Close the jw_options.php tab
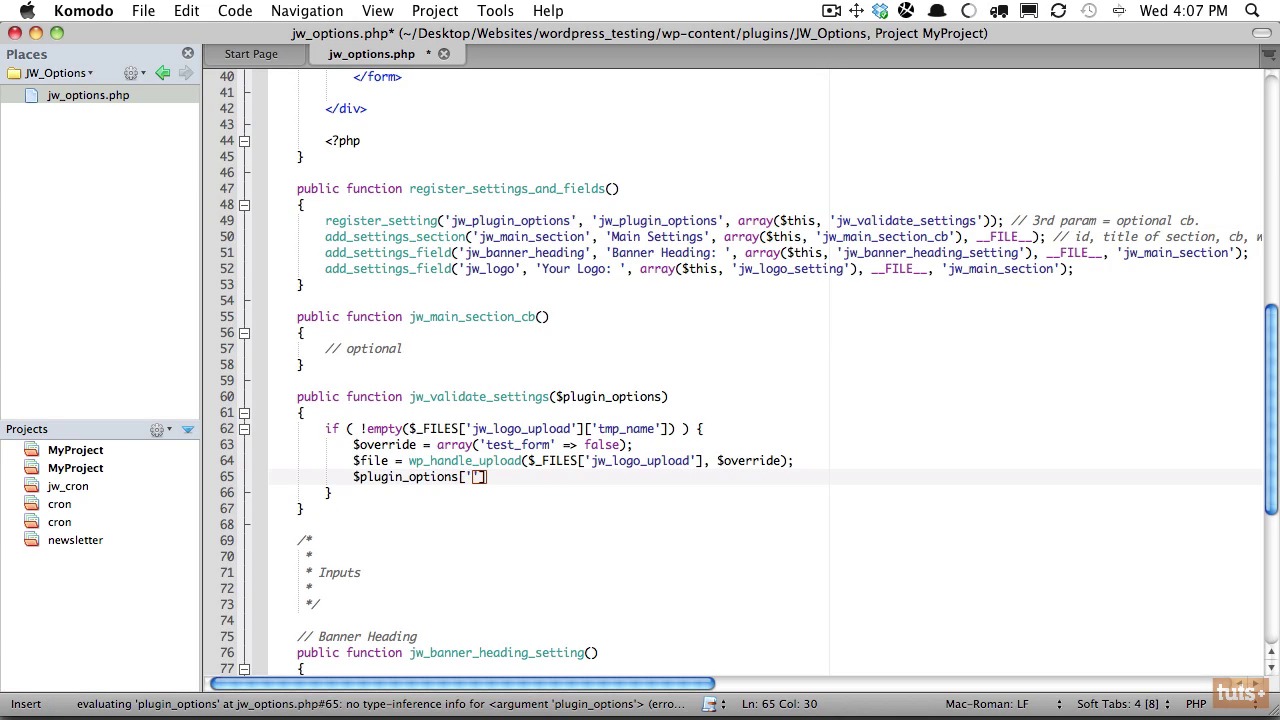Screen dimensions: 1280x720 click(444, 54)
